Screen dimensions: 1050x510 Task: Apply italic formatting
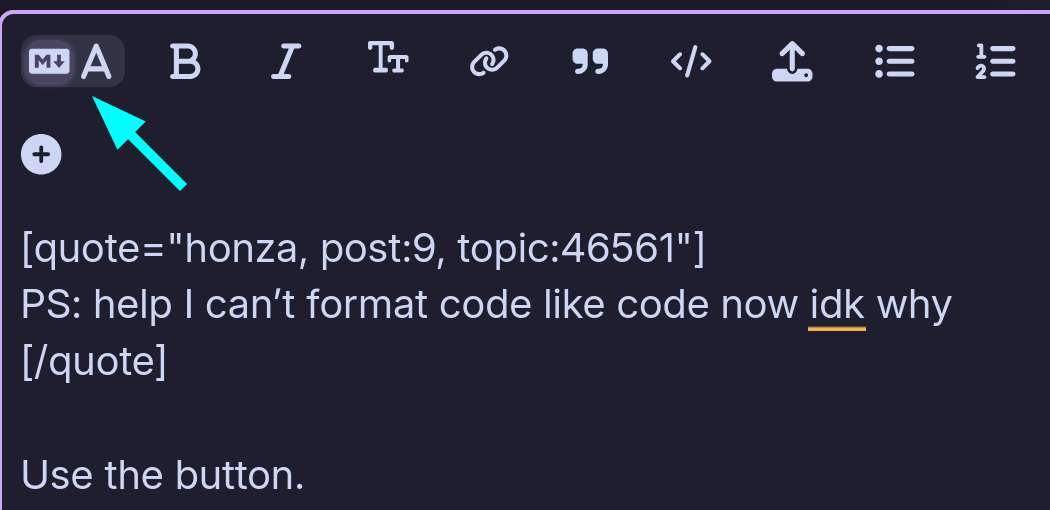(x=286, y=62)
